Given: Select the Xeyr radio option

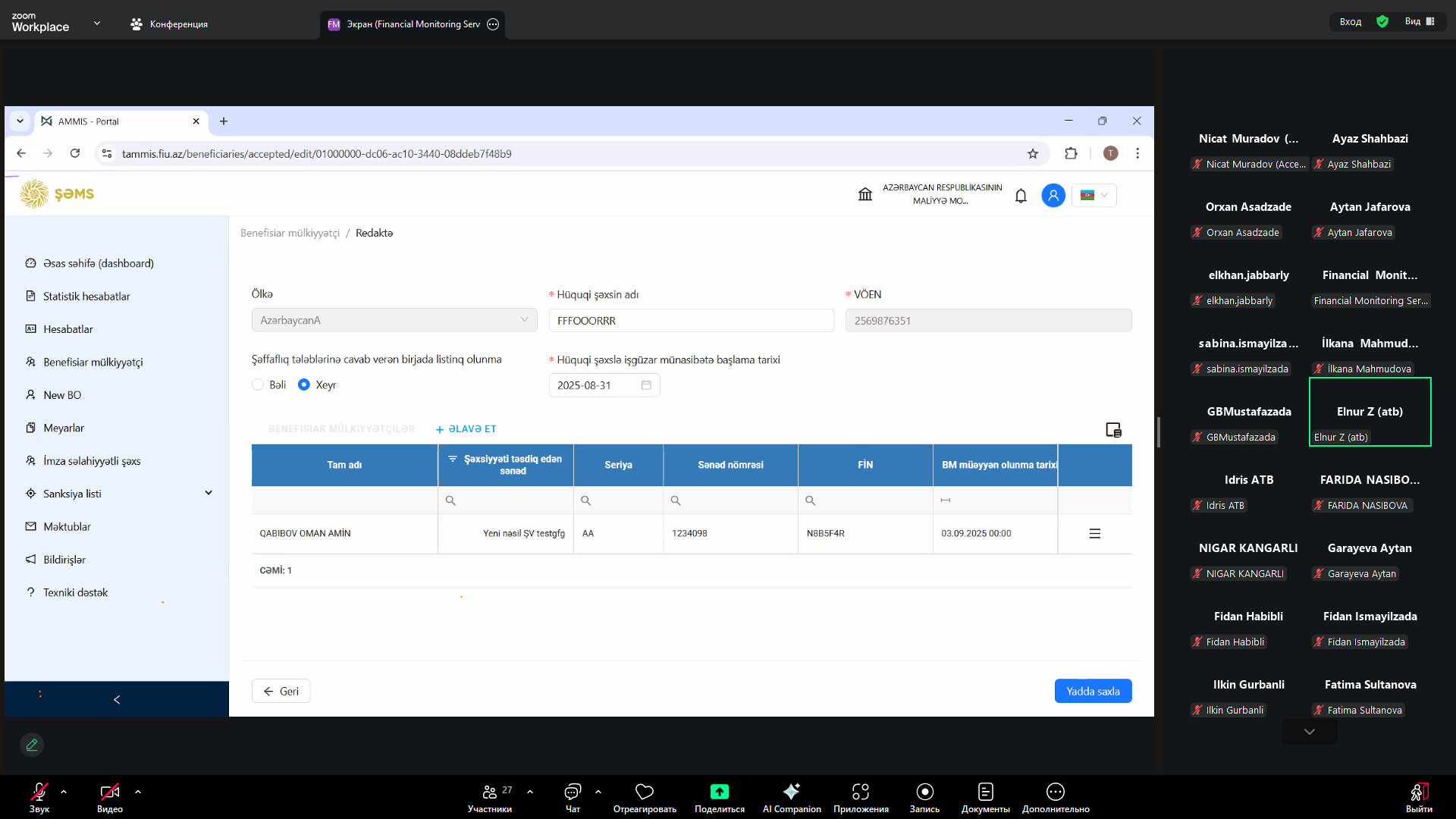Looking at the screenshot, I should (x=304, y=385).
